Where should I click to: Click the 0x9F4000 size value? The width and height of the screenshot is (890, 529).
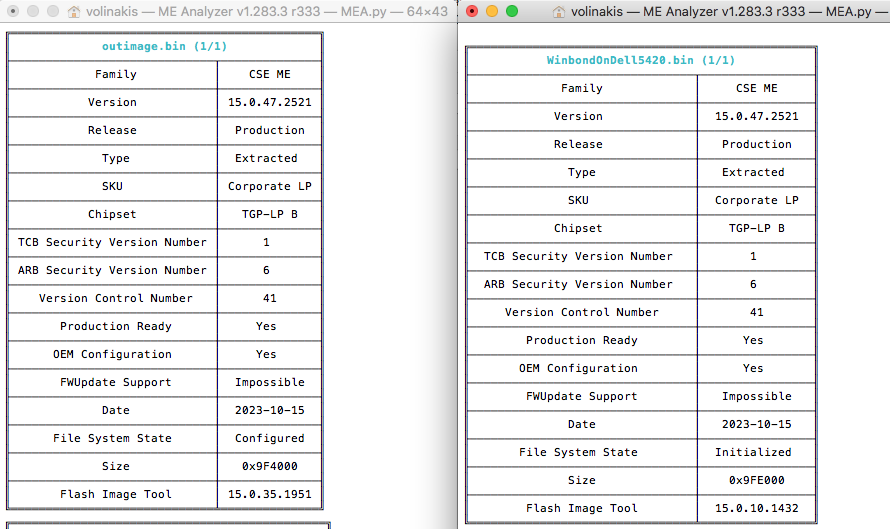[x=269, y=466]
